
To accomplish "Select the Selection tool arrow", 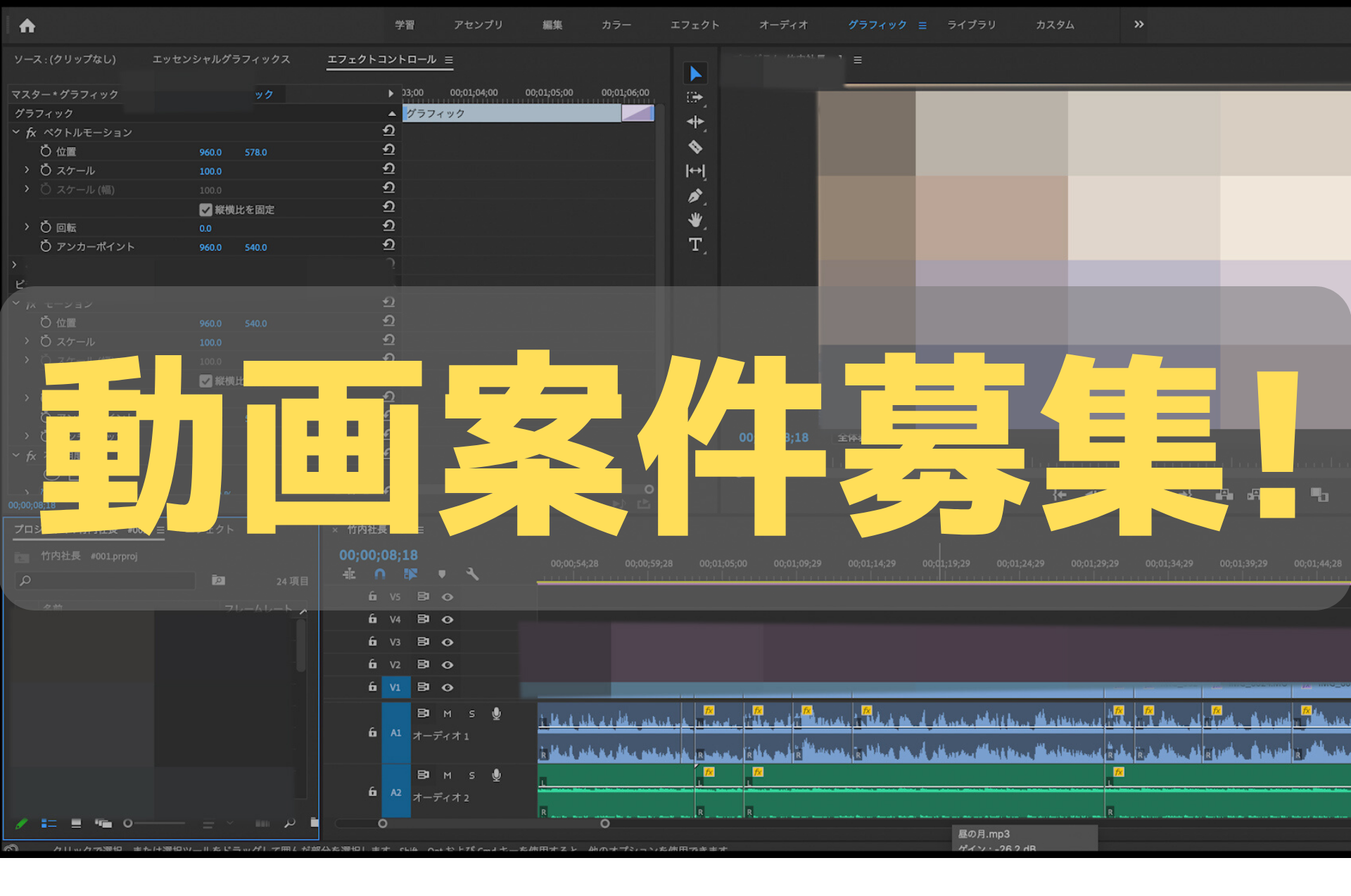I will 695,74.
